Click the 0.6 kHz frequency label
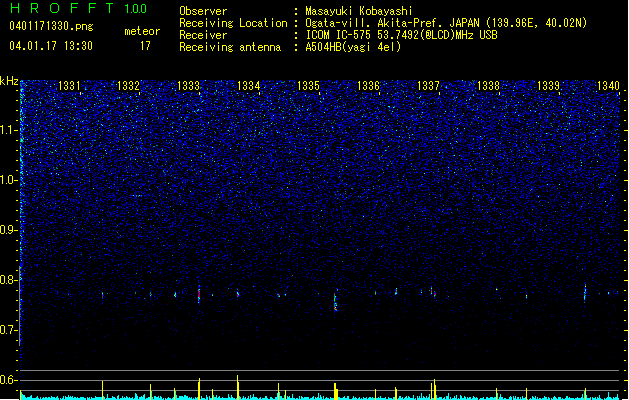 [8, 380]
